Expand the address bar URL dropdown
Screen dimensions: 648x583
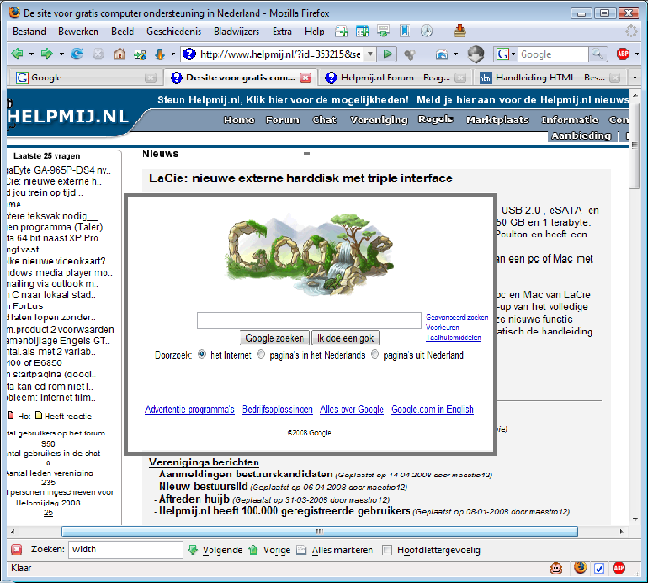370,54
